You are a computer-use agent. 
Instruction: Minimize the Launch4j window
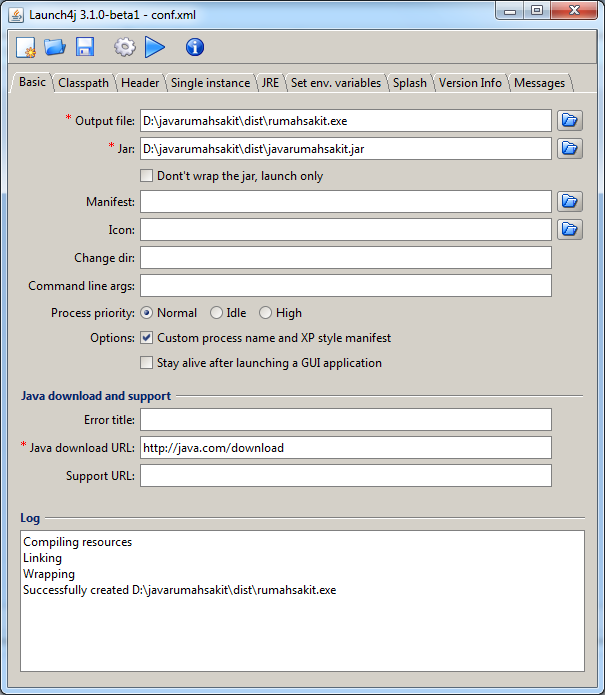[x=510, y=11]
